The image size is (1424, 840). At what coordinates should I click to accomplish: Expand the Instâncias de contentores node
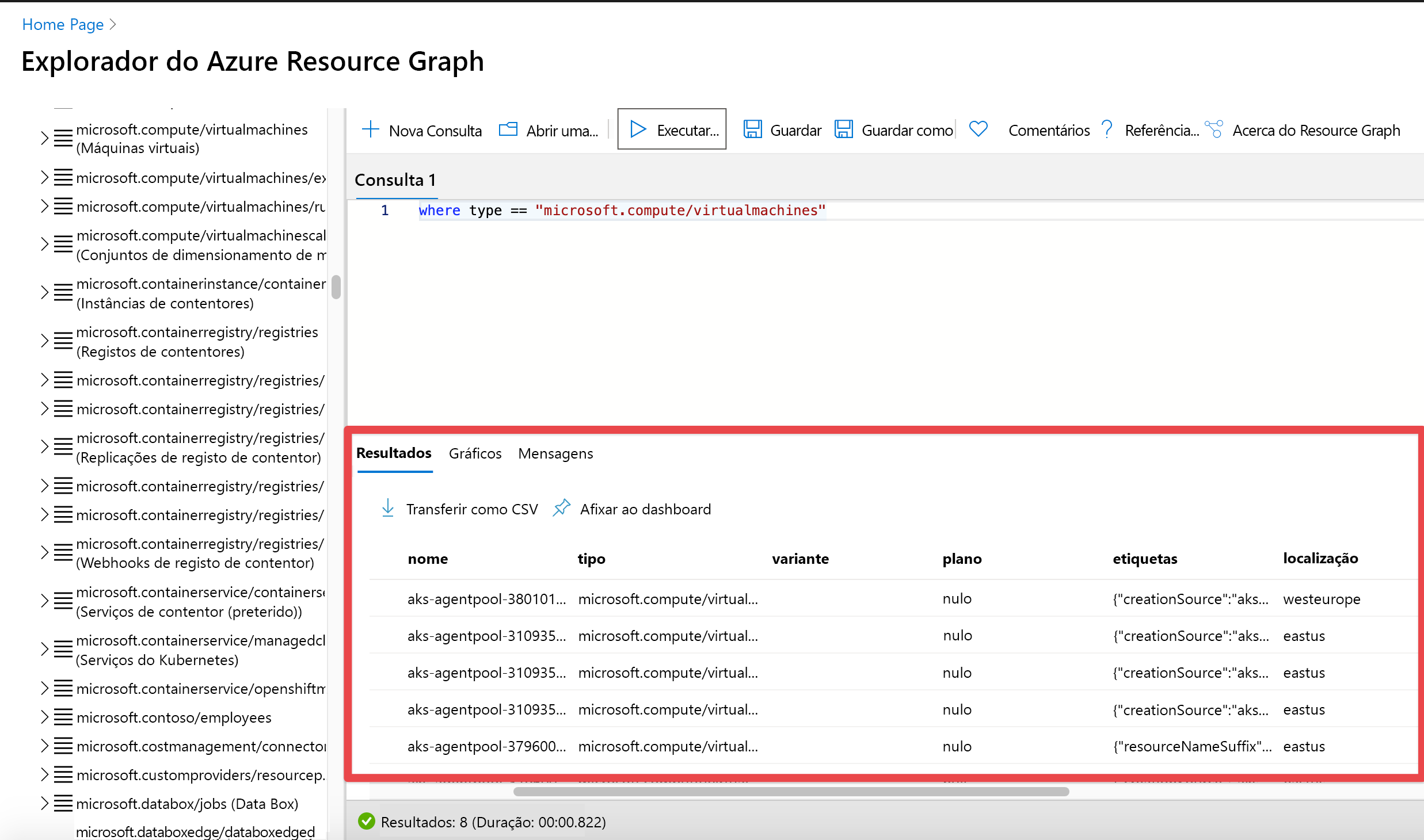(x=44, y=293)
